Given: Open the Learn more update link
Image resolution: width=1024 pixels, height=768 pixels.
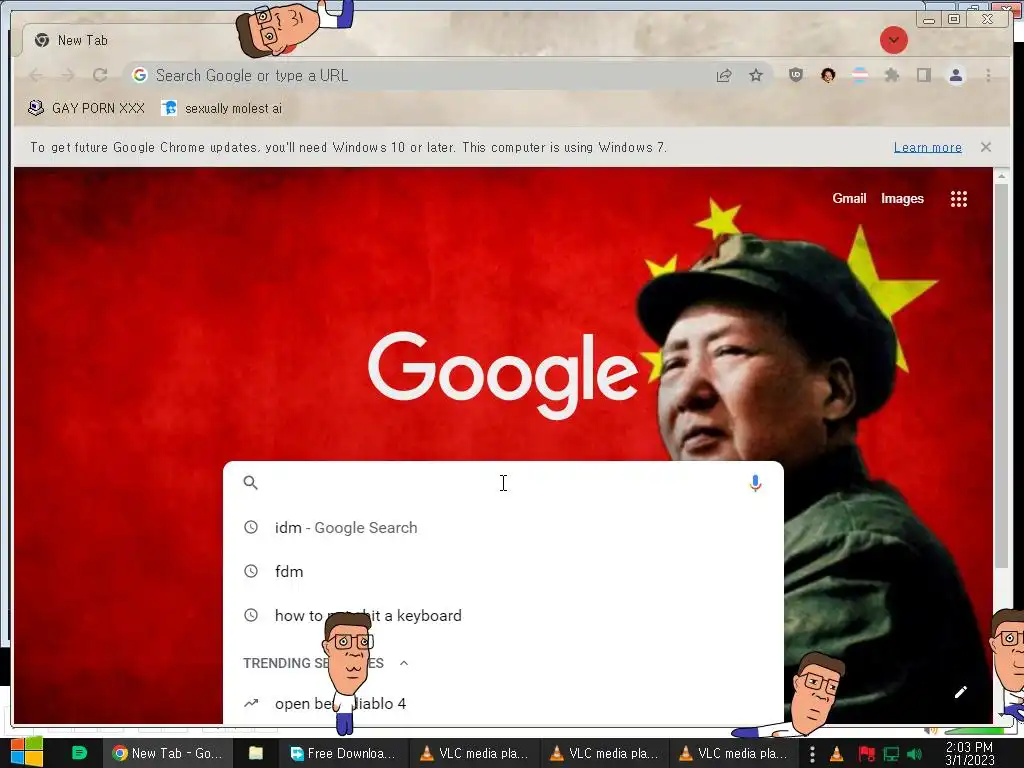Looking at the screenshot, I should (x=927, y=148).
